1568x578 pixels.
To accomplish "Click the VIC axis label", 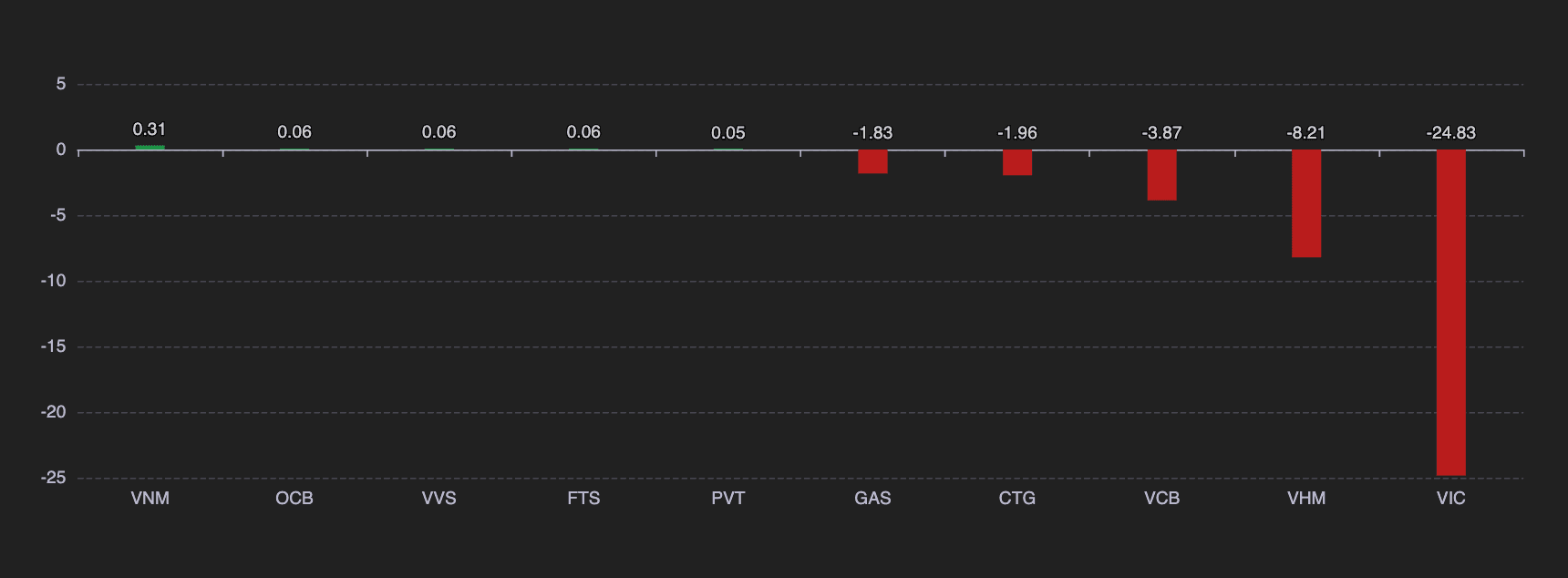I will (x=1450, y=498).
